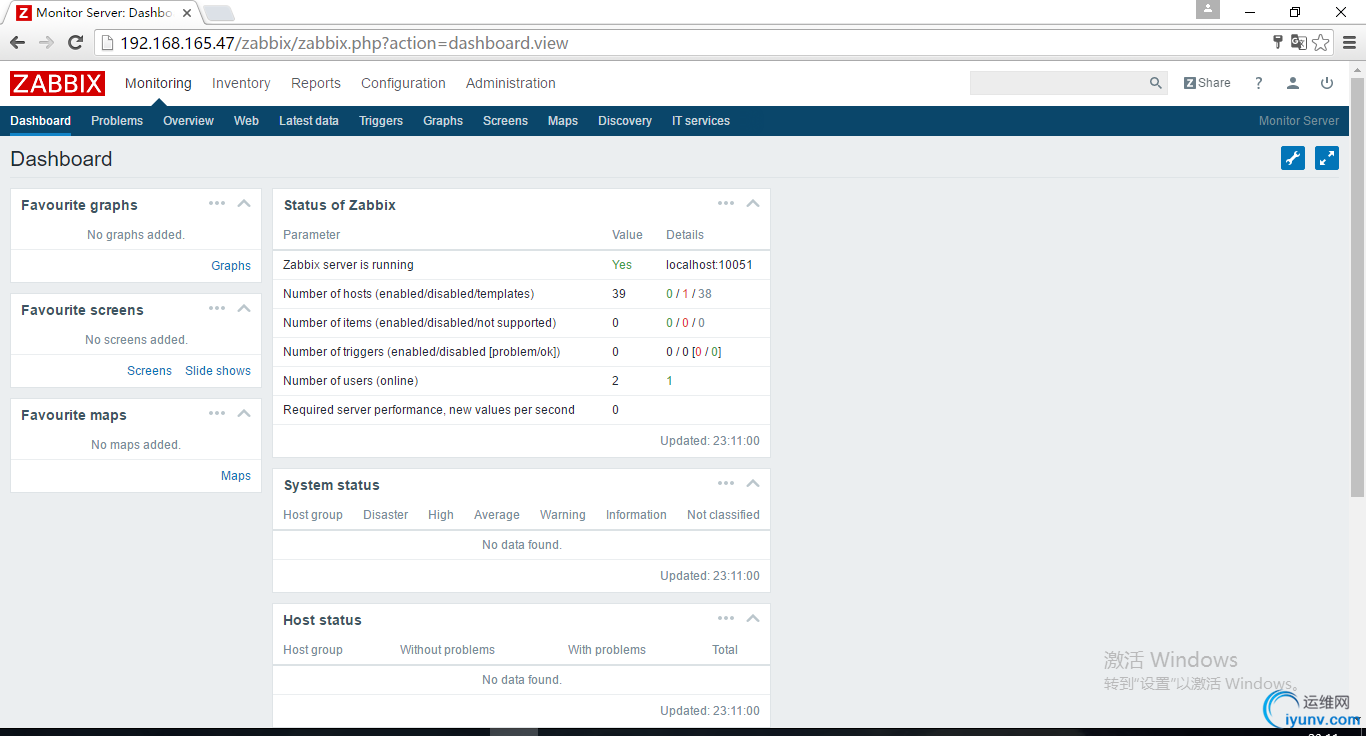
Task: Go to the Triggers submenu tab
Action: [x=381, y=121]
